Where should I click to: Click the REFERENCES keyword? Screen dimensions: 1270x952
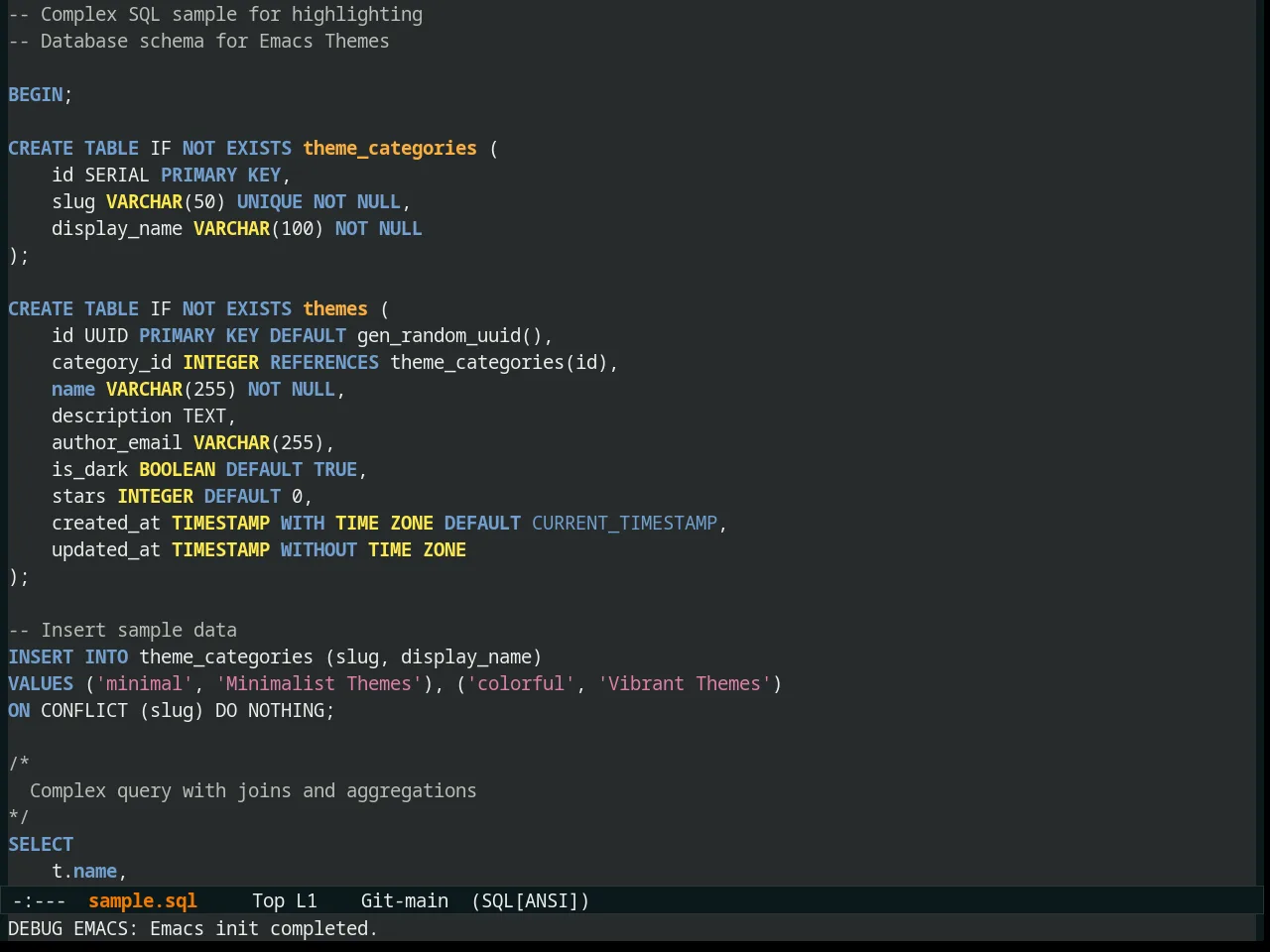[324, 362]
